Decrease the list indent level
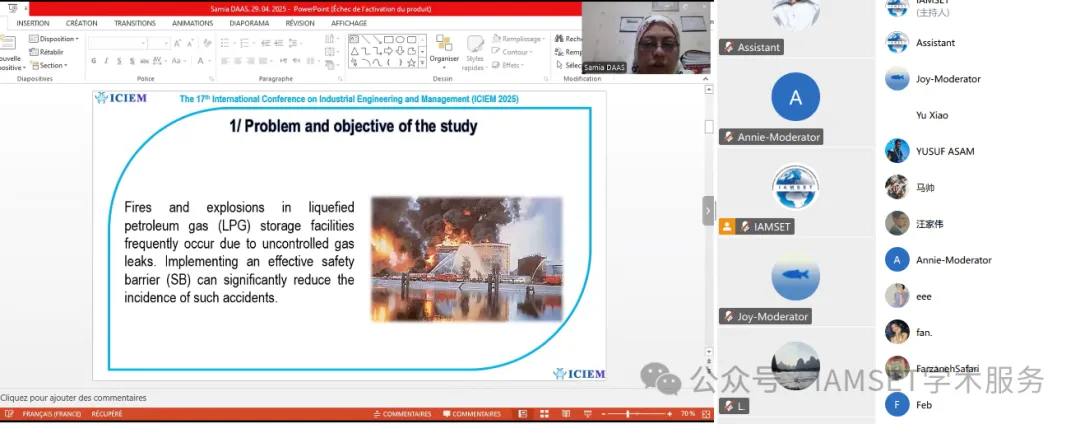Viewport: 1080px width, 424px height. click(265, 43)
